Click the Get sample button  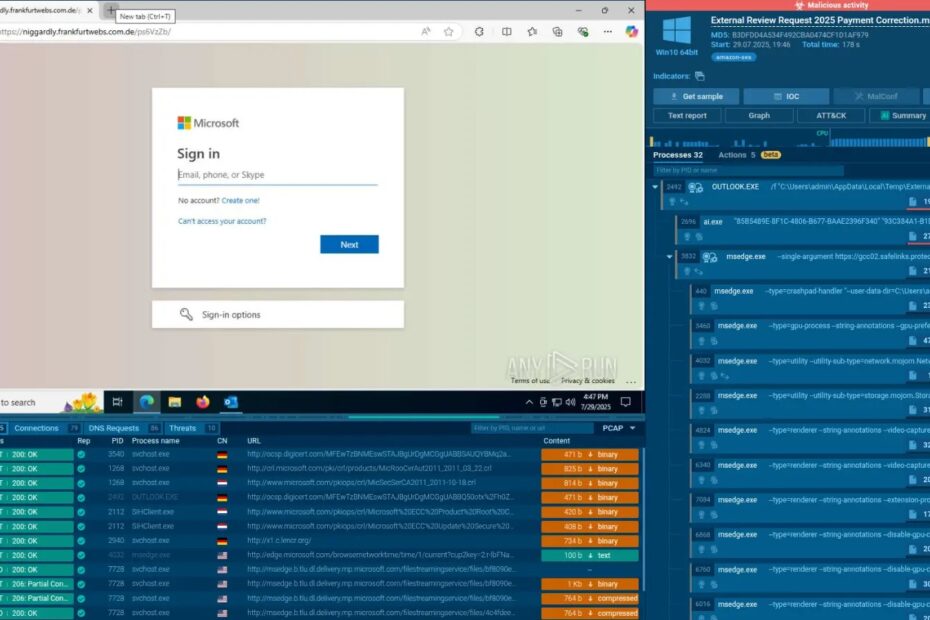click(696, 96)
